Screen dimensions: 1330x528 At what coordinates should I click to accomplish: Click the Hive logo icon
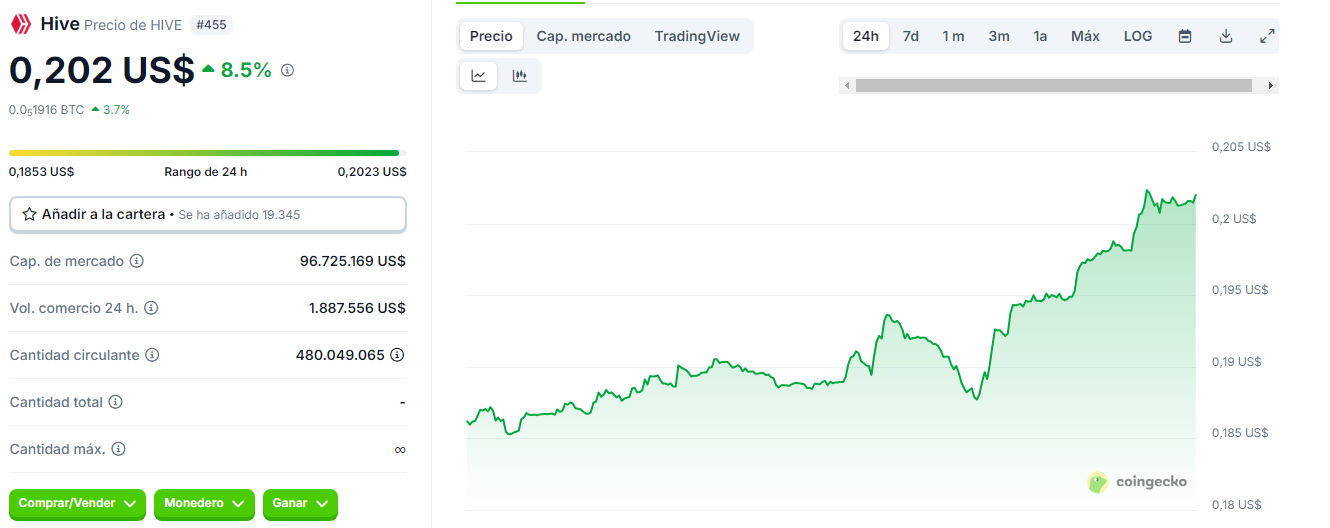tap(21, 24)
